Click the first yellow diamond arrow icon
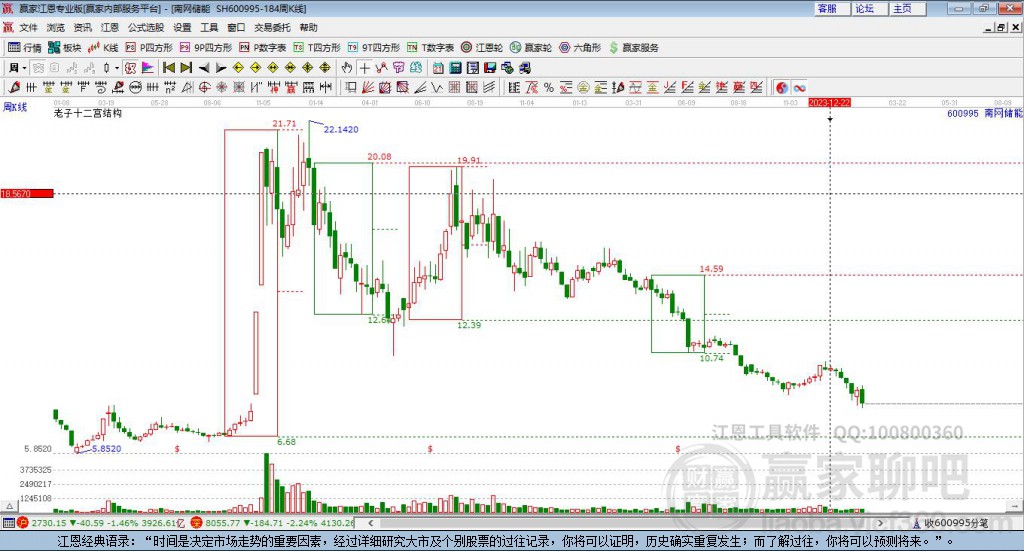The width and height of the screenshot is (1024, 551). click(238, 68)
